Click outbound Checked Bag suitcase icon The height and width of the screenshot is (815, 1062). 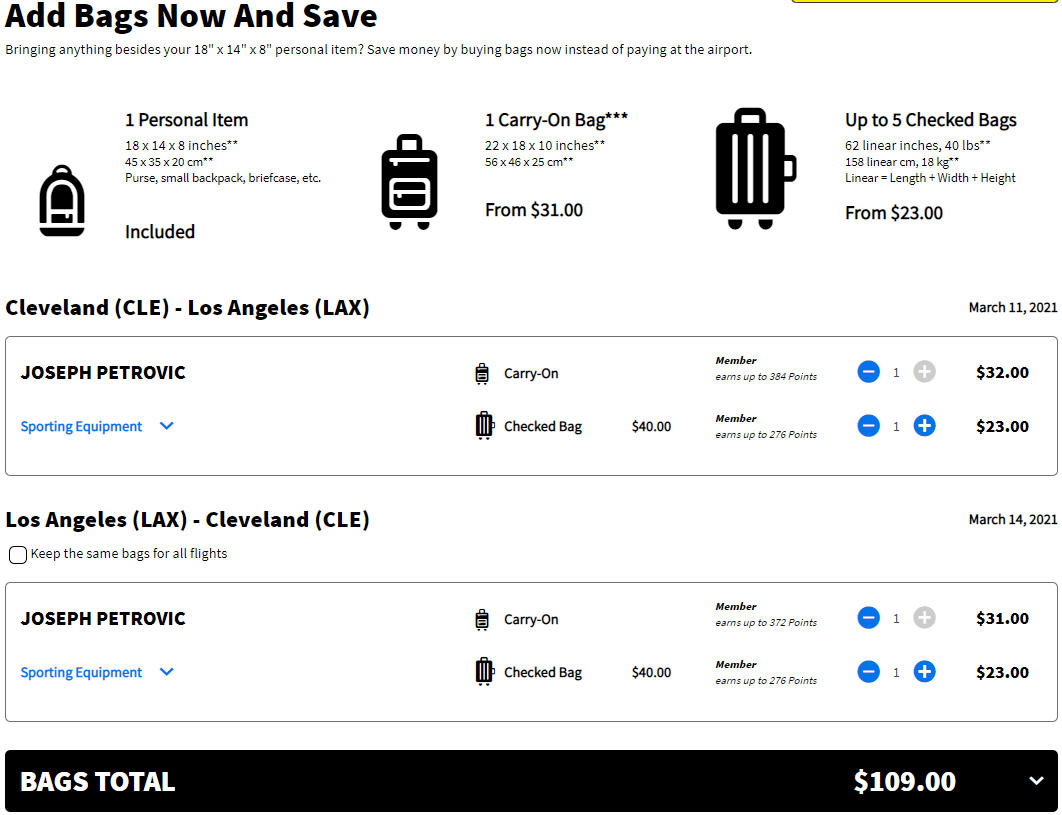coord(484,425)
